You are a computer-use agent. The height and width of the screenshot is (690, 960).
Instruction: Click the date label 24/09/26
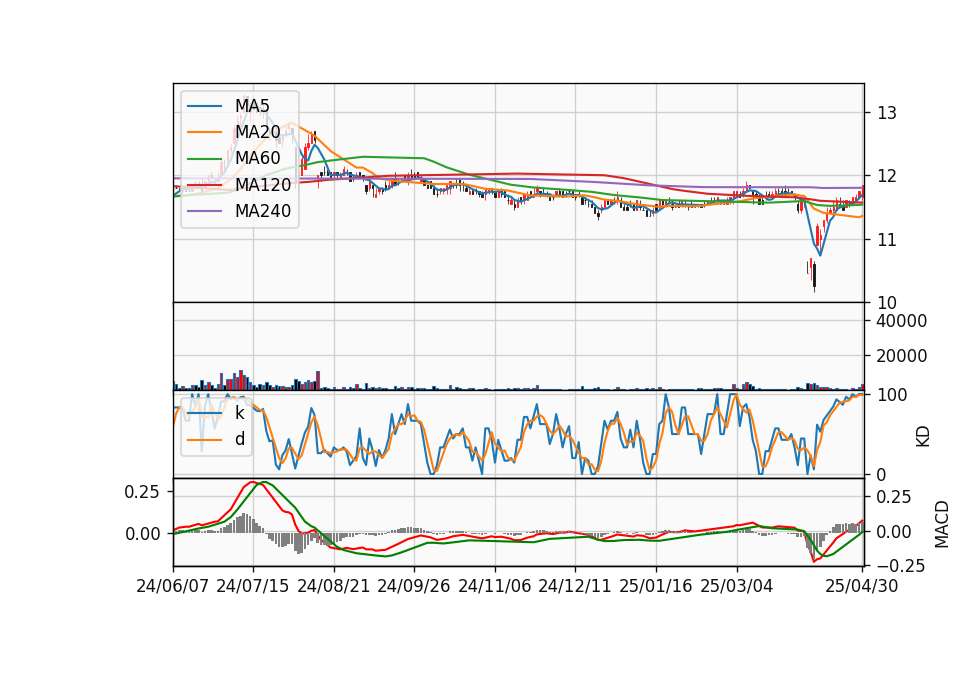click(x=414, y=586)
